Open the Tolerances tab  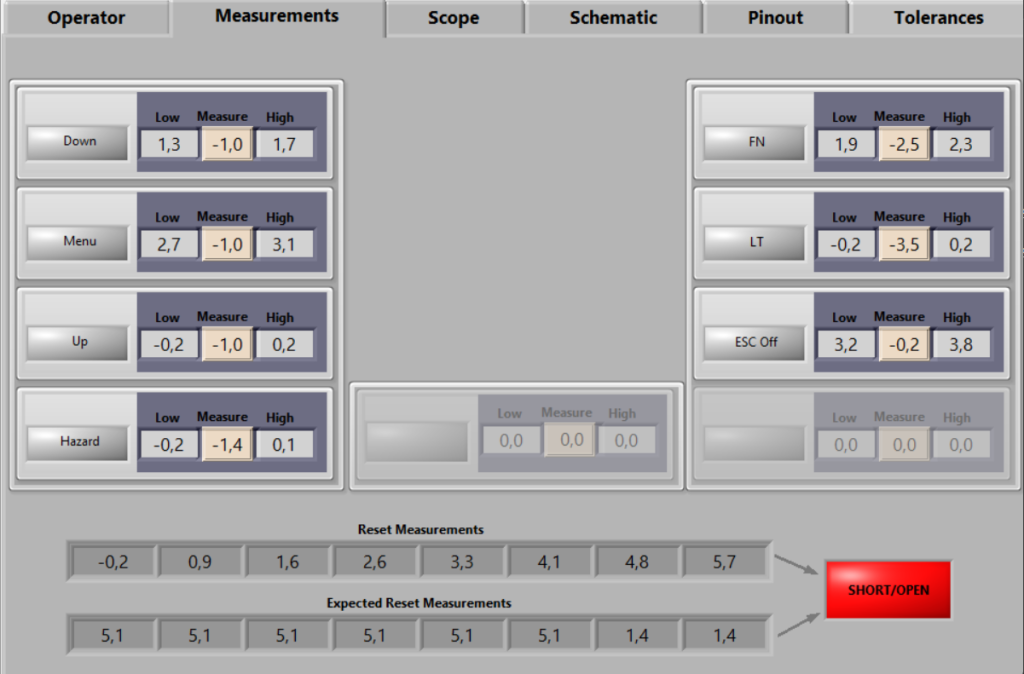coord(938,18)
